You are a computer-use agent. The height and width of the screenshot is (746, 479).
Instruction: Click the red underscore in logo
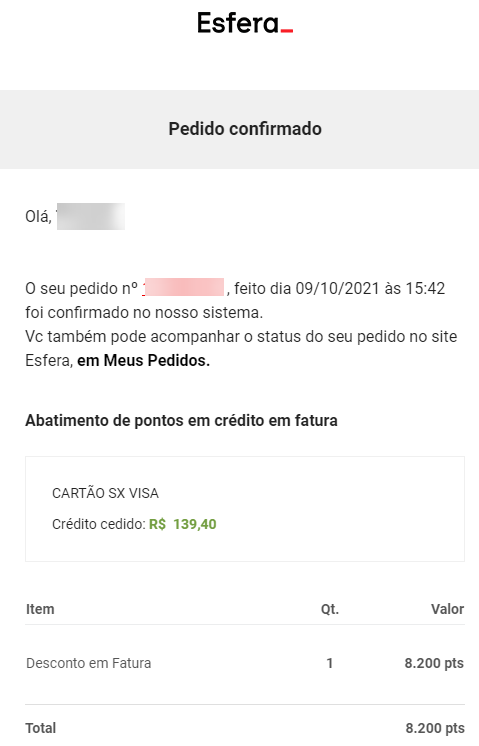pos(287,31)
